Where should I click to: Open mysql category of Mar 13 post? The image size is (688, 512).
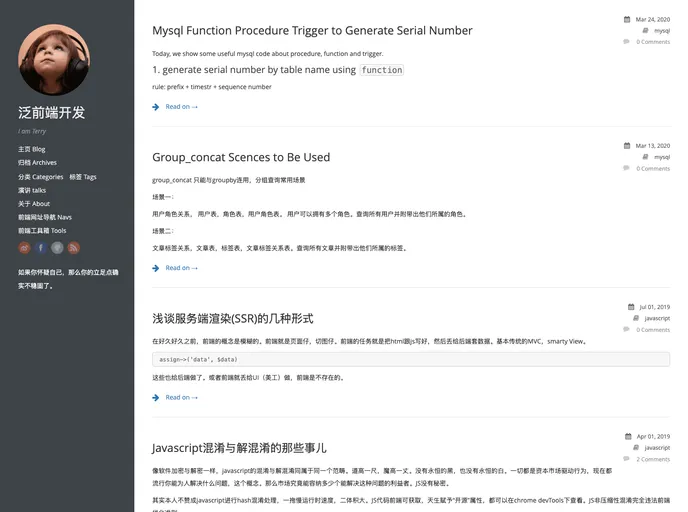[x=662, y=157]
